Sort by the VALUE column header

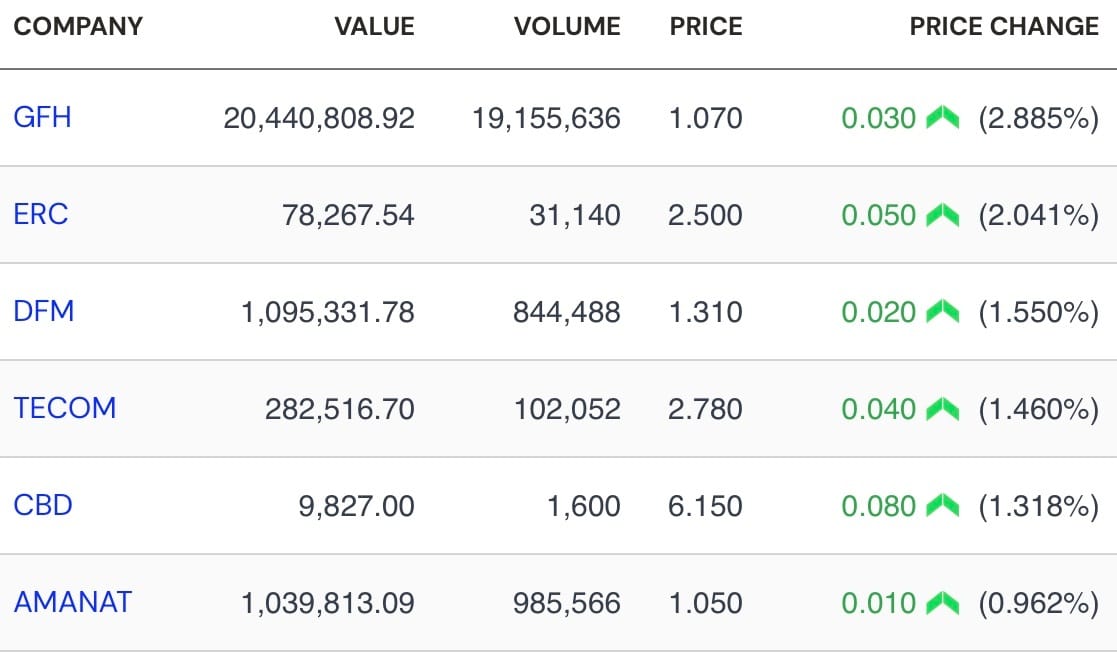click(x=375, y=26)
